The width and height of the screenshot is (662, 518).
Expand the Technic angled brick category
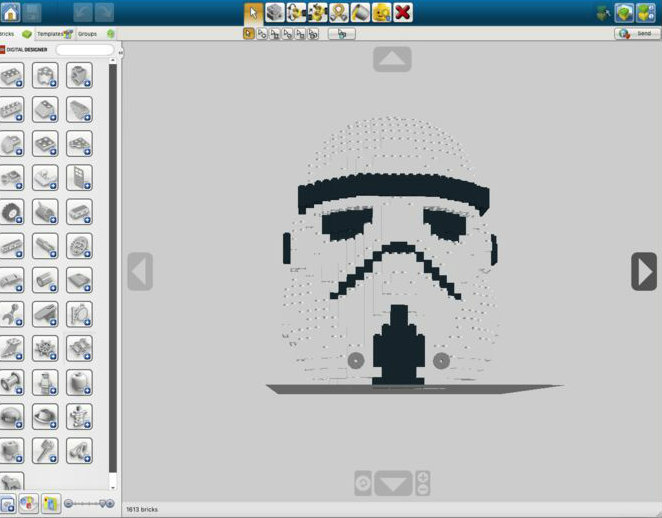(79, 75)
